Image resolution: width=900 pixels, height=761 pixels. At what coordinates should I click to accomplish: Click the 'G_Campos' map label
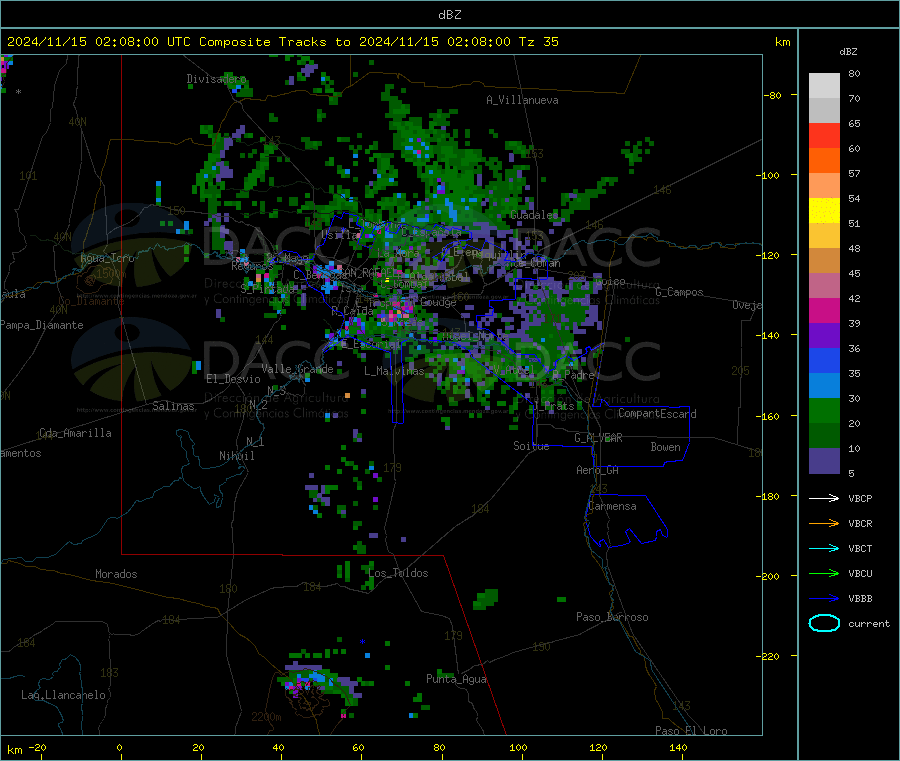(x=679, y=292)
